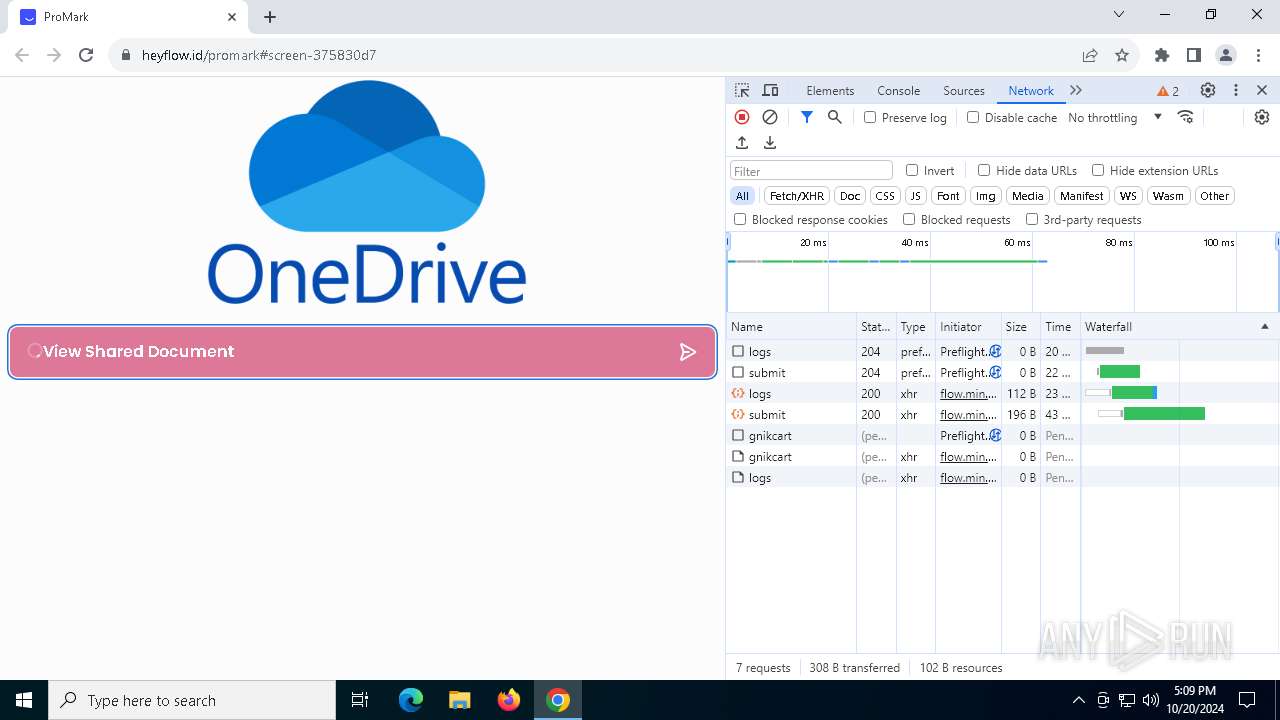Filter requests by Fetch/XHR
This screenshot has height=720, width=1280.
(797, 196)
